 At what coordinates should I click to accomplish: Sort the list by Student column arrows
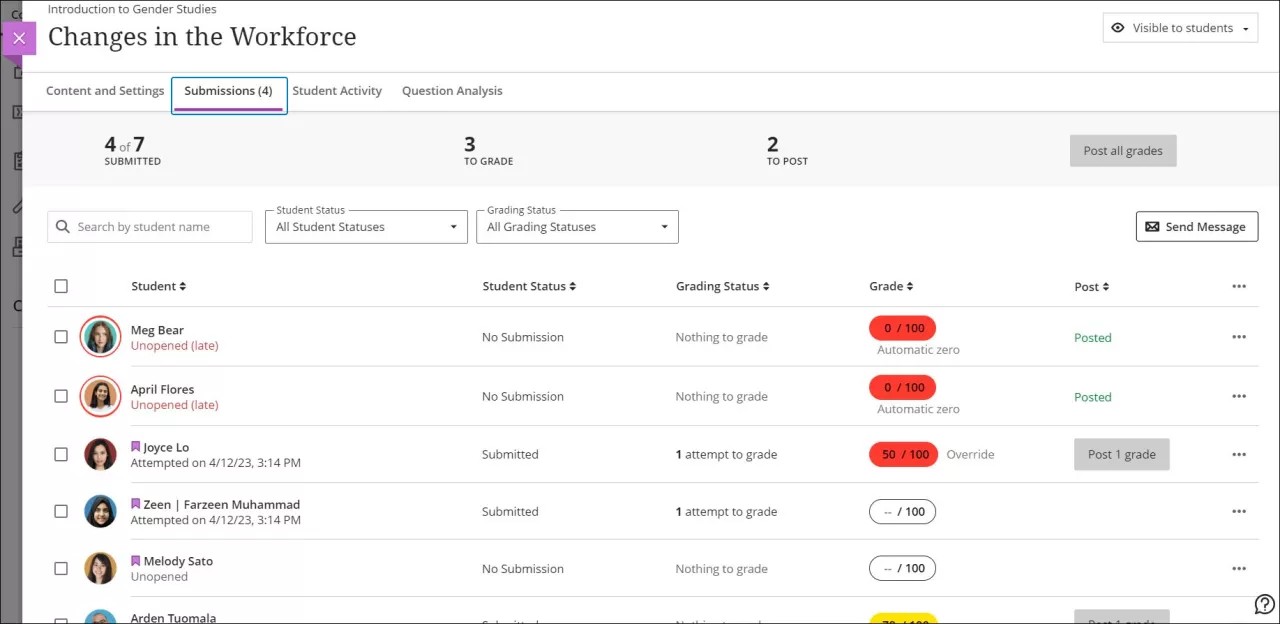click(x=183, y=287)
